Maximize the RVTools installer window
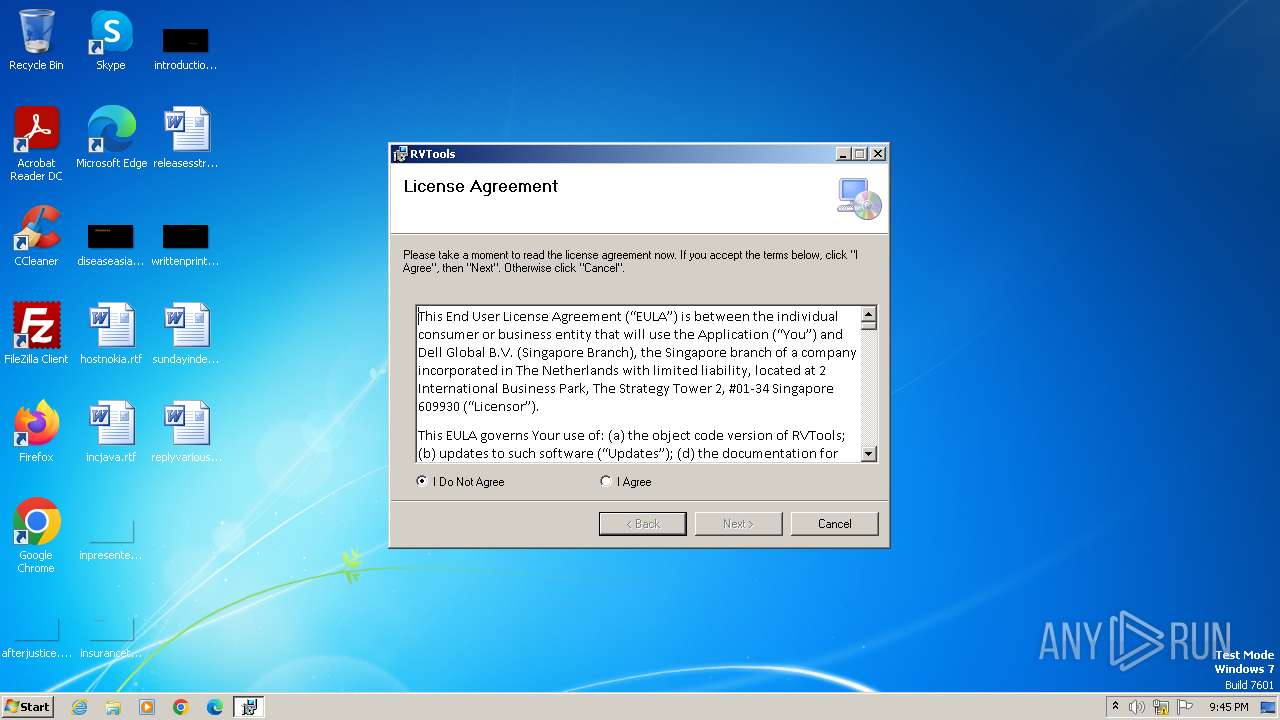 [x=859, y=154]
